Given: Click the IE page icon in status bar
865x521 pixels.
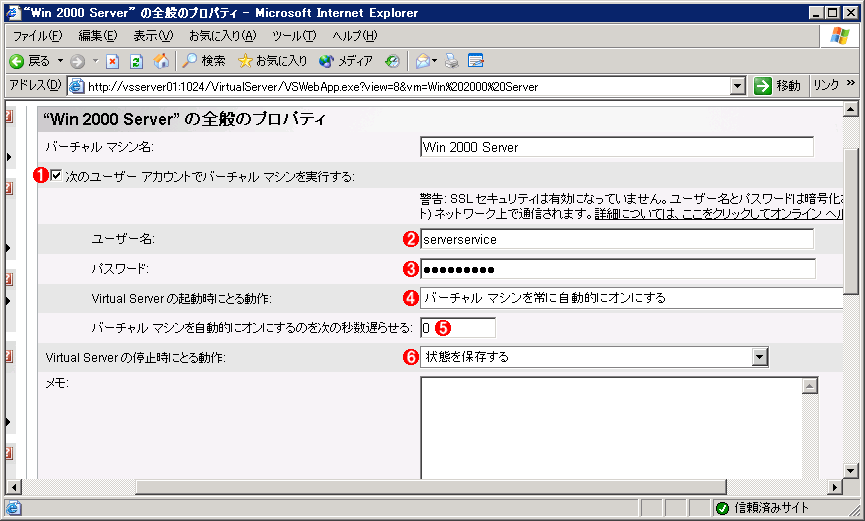Looking at the screenshot, I should point(13,508).
